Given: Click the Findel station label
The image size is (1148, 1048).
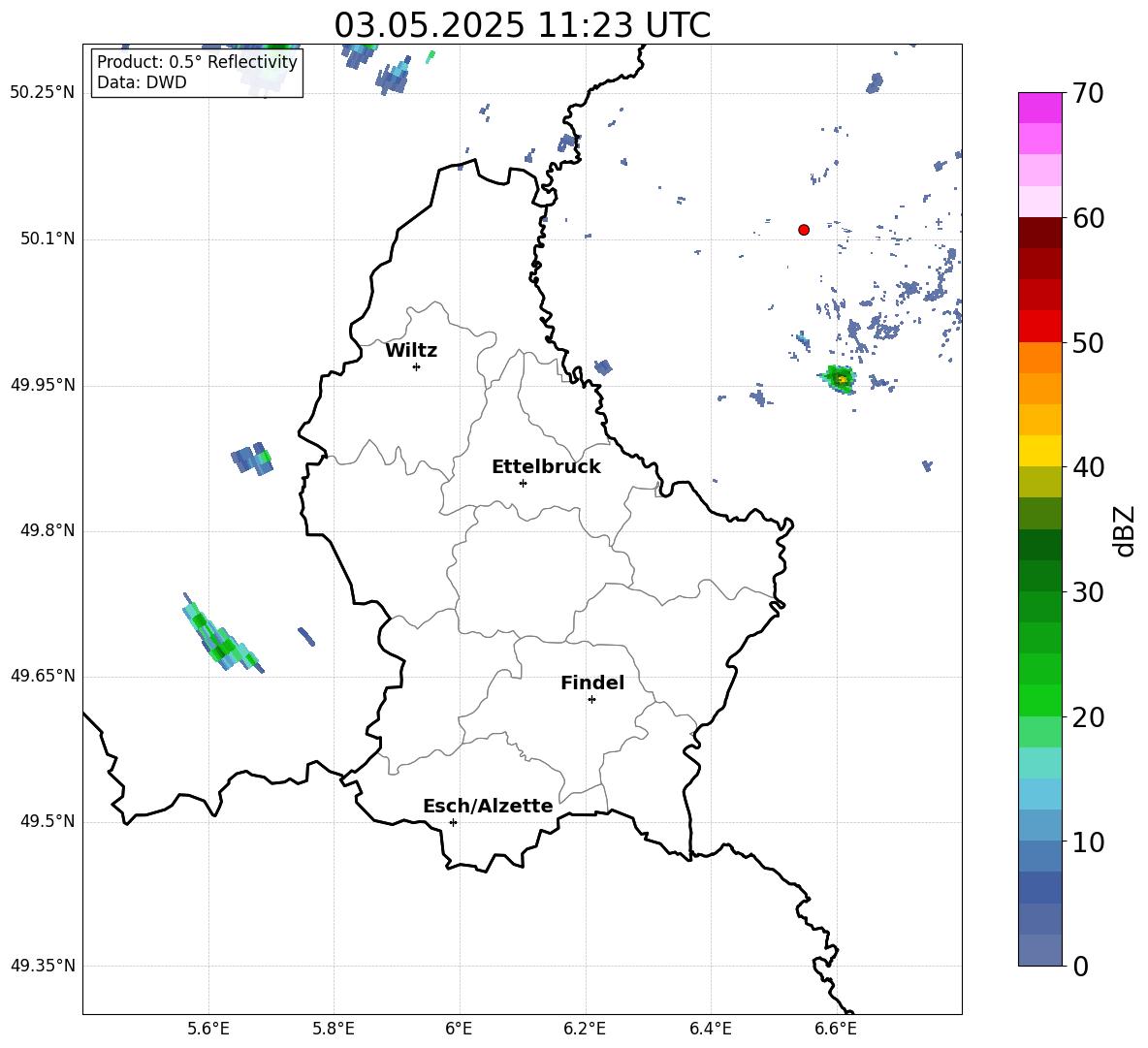Looking at the screenshot, I should point(592,683).
